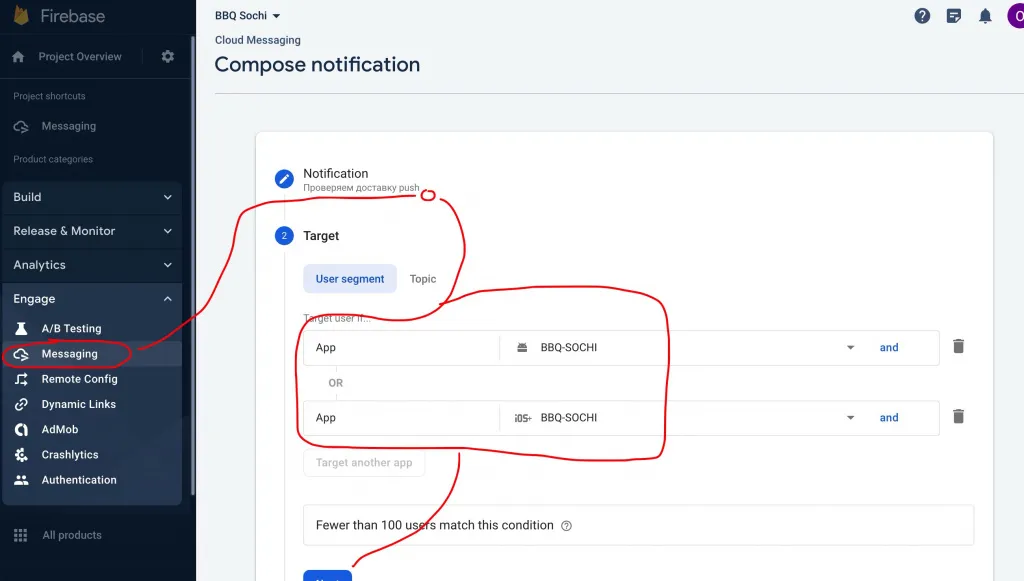Viewport: 1024px width, 581px height.
Task: Open second App condition type field
Action: tap(402, 418)
